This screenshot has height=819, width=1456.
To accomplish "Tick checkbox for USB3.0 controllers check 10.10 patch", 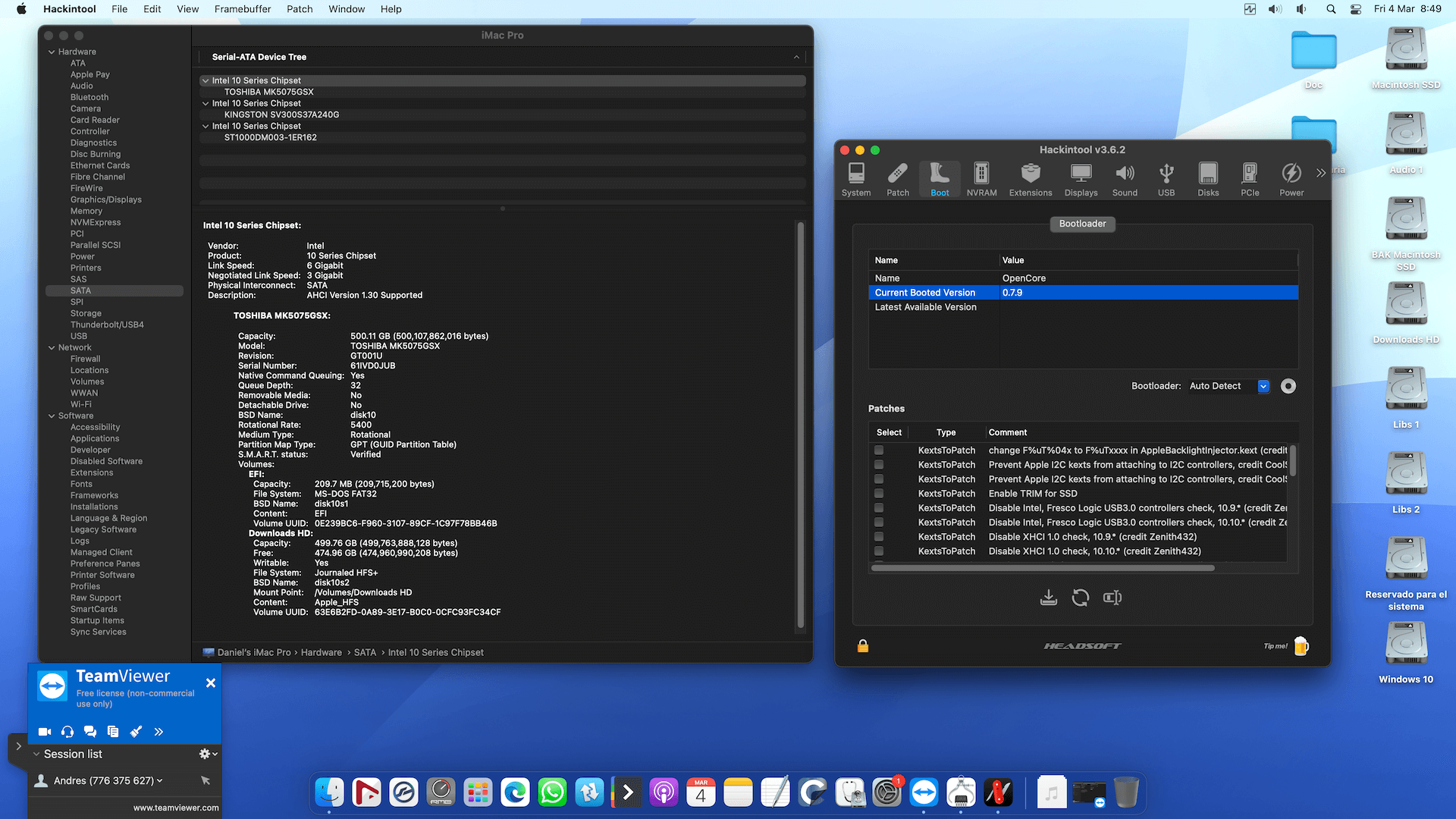I will 879,522.
